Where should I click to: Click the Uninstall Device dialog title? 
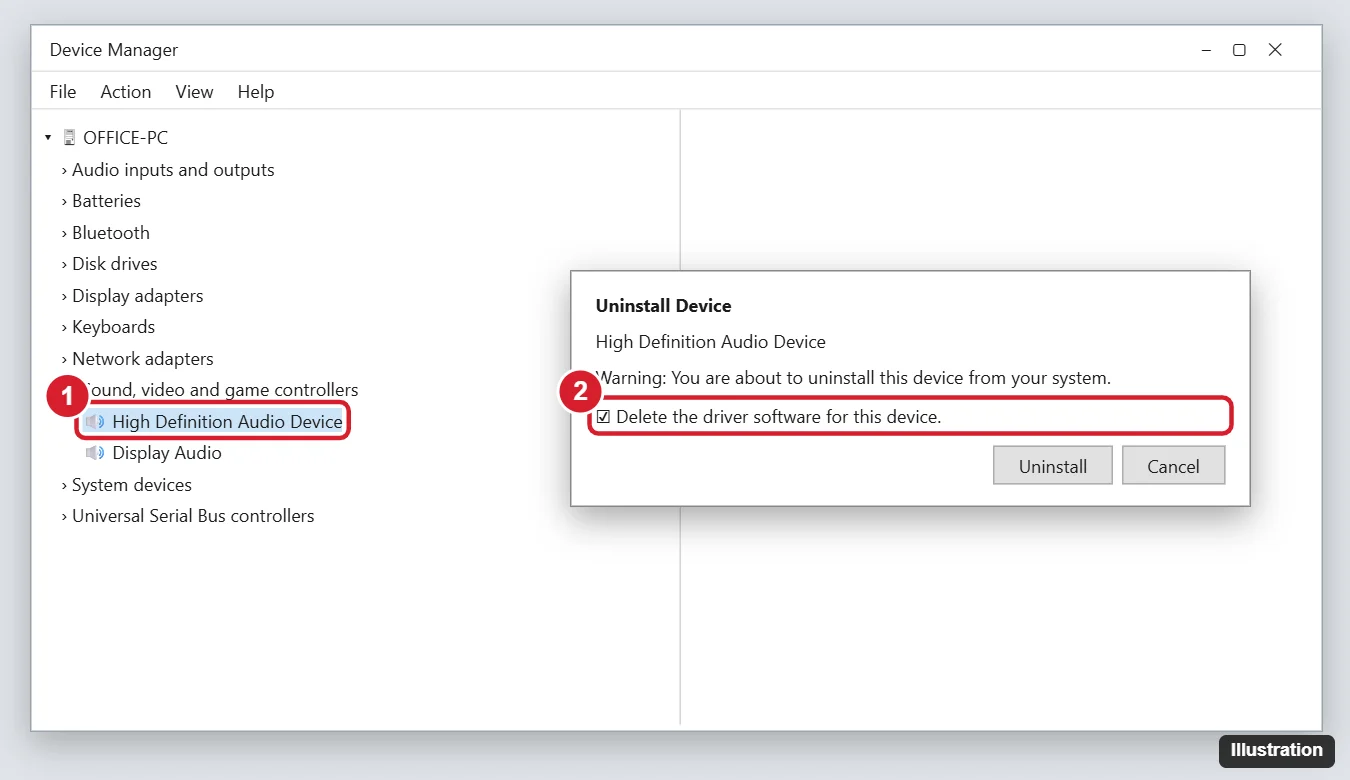pyautogui.click(x=663, y=306)
